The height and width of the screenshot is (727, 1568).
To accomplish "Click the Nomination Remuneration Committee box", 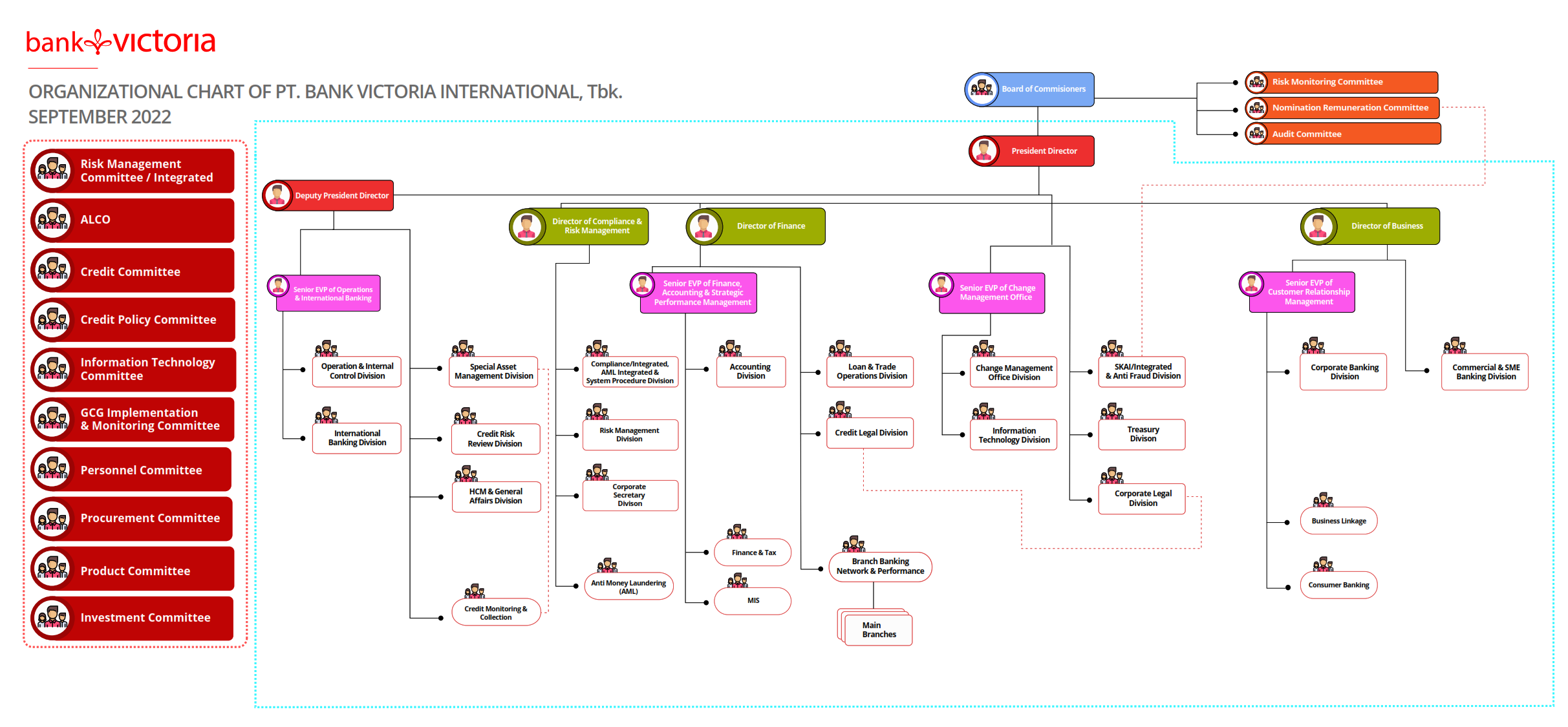I will 1342,108.
